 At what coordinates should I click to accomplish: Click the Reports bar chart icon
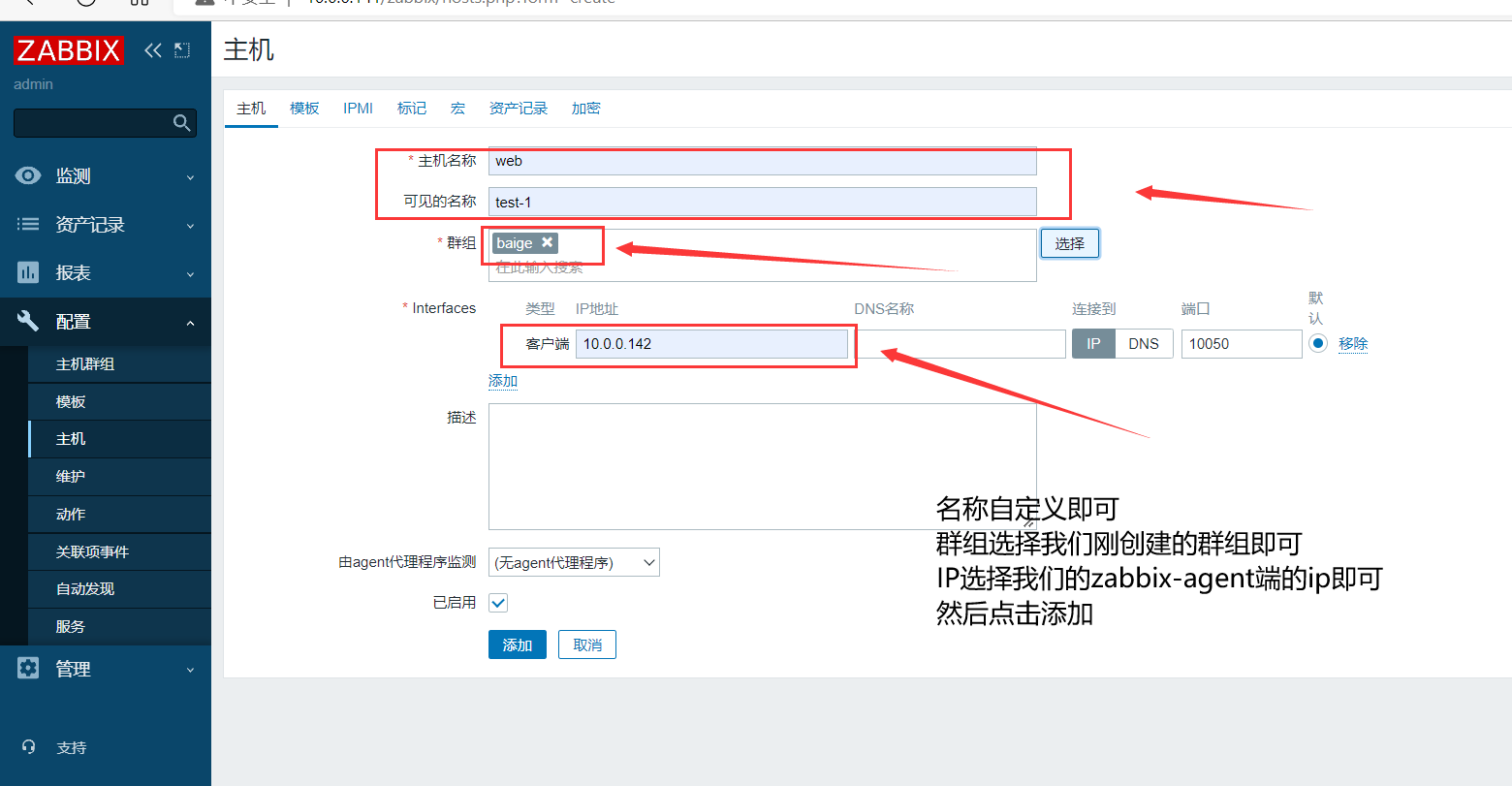[x=28, y=272]
